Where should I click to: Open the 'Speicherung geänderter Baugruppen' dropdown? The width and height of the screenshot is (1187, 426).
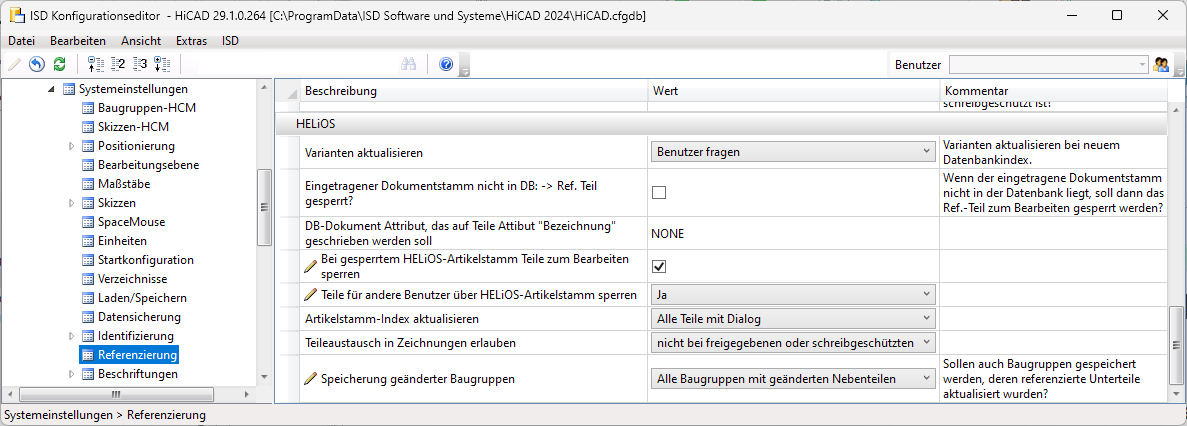click(793, 378)
